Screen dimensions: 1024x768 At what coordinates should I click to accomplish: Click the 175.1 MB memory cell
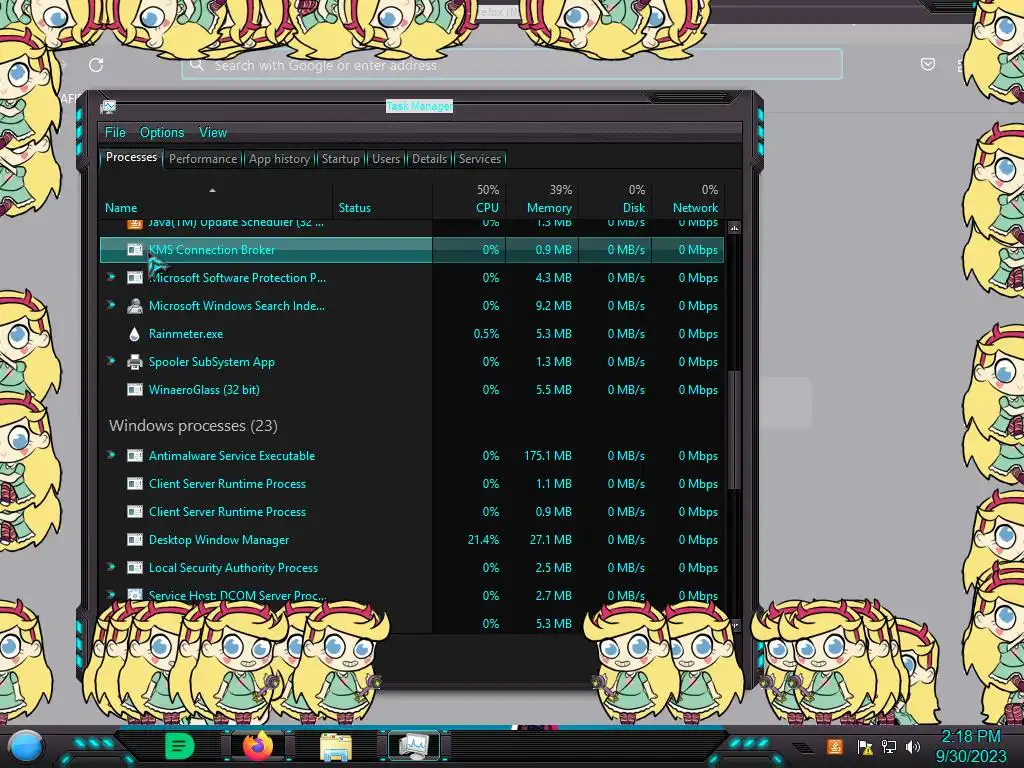[x=547, y=456]
